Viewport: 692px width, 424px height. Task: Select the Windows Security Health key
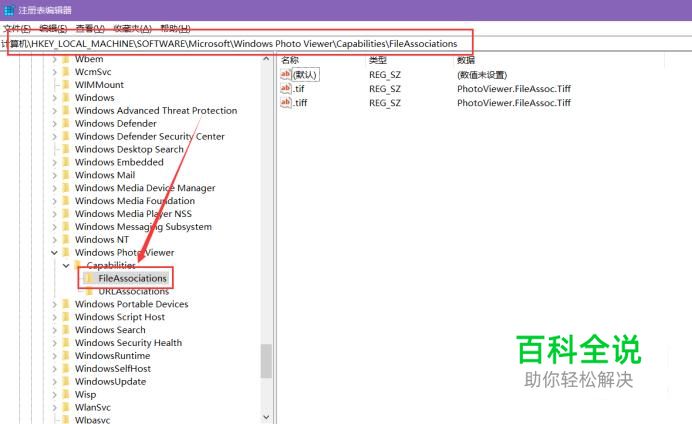click(128, 343)
